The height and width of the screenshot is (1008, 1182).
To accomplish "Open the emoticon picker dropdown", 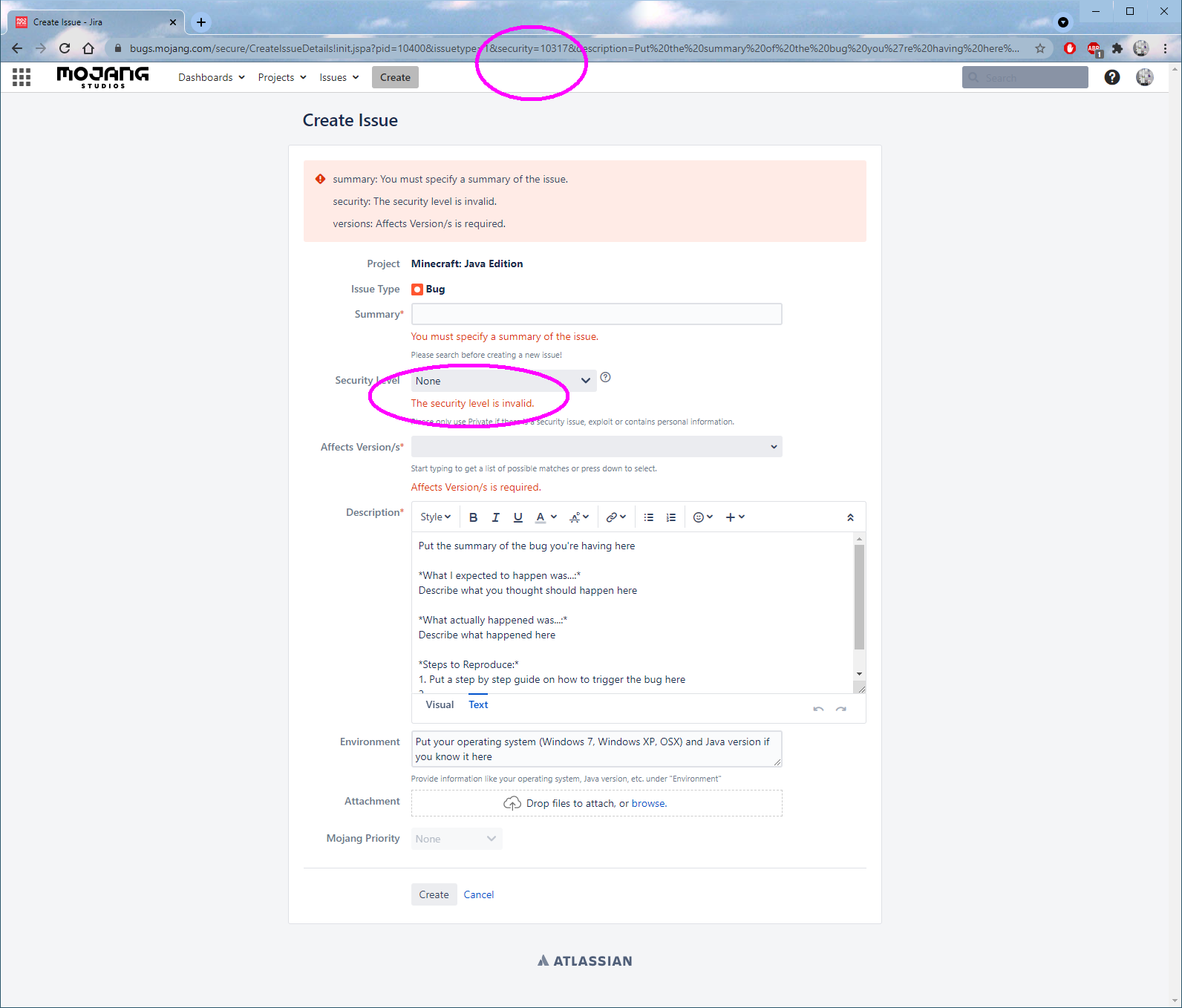I will [x=702, y=517].
